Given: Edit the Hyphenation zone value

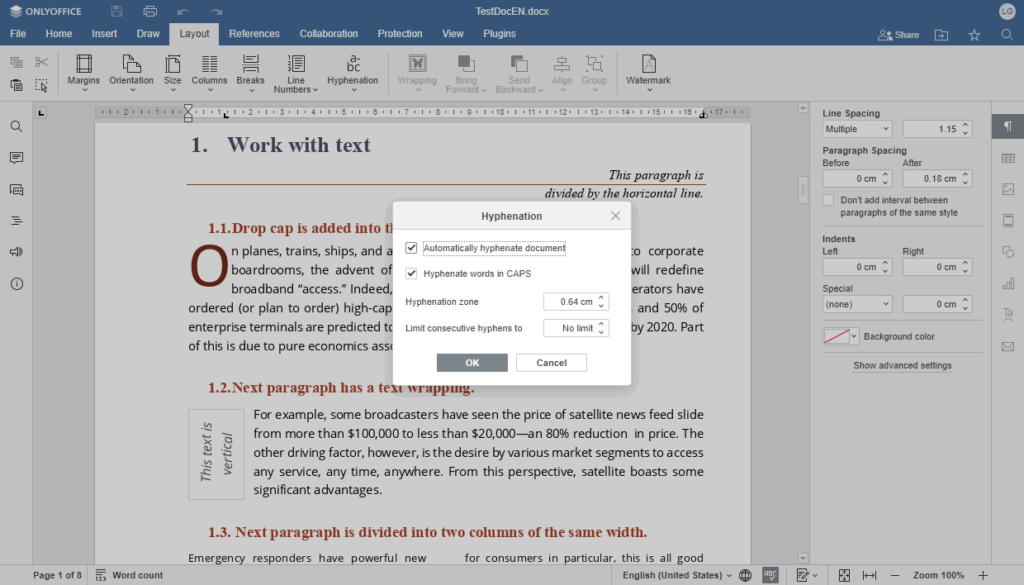Looking at the screenshot, I should [x=570, y=301].
